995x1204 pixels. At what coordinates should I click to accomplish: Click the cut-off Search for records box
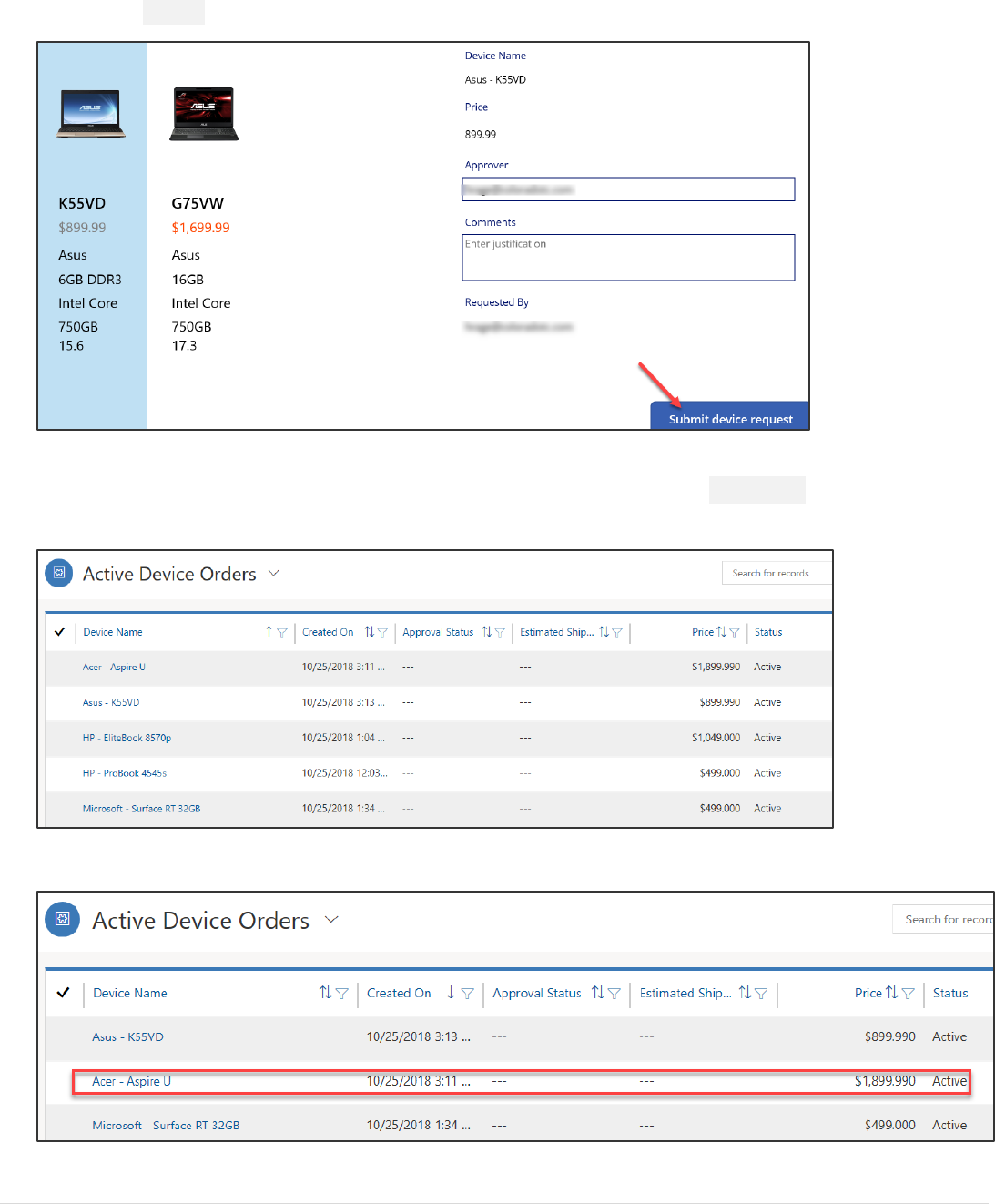pos(943,919)
